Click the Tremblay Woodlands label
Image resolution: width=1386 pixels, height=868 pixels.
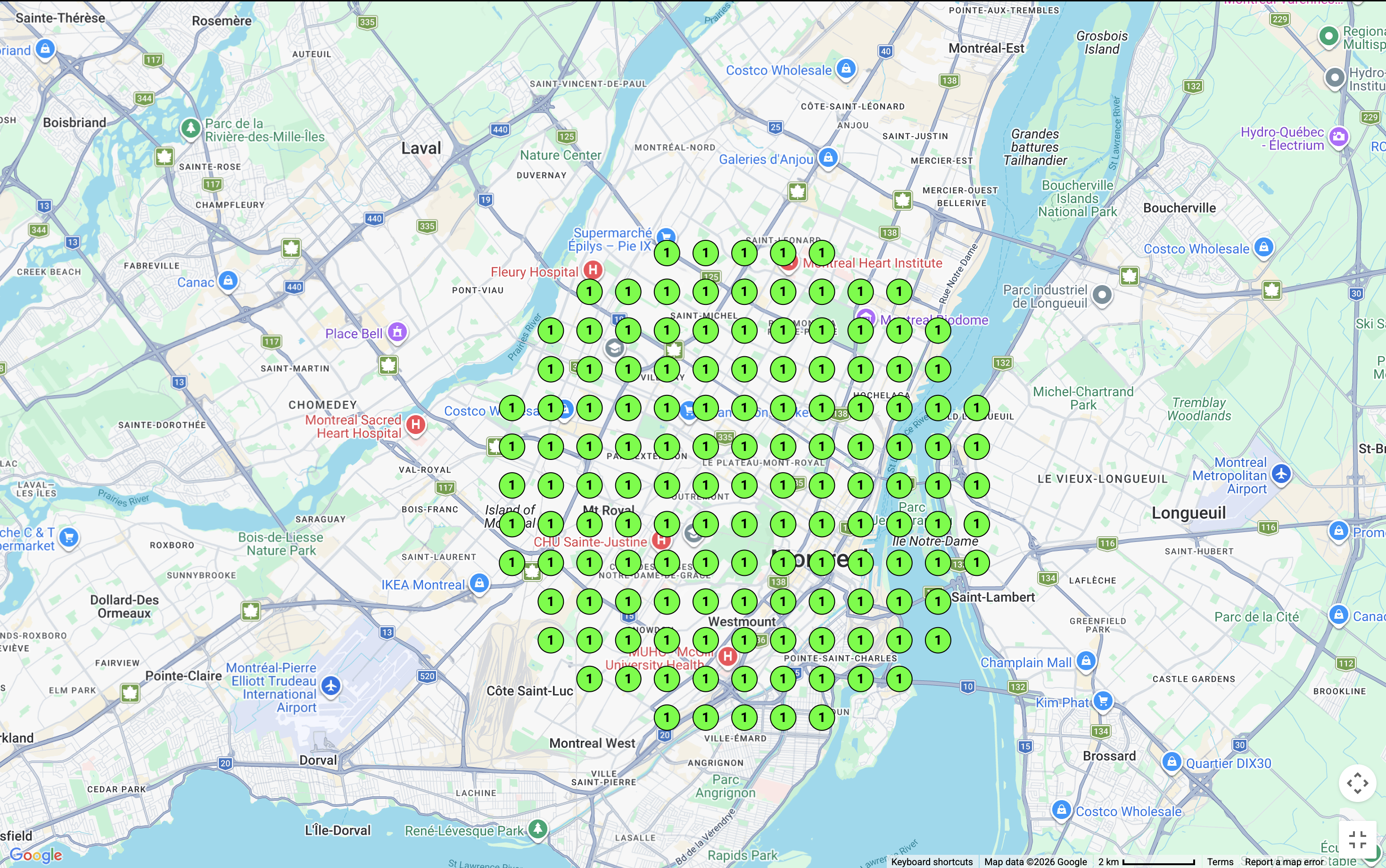(1199, 409)
